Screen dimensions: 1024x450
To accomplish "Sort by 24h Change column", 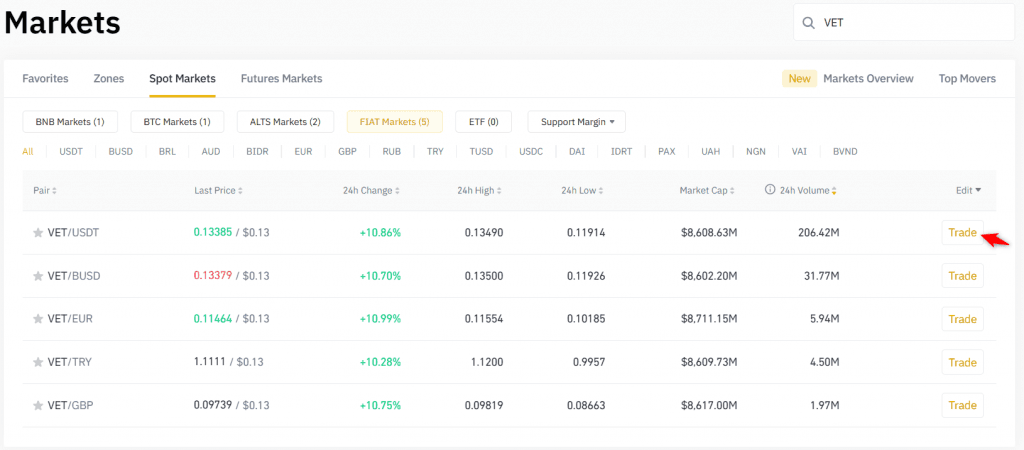I will [371, 191].
